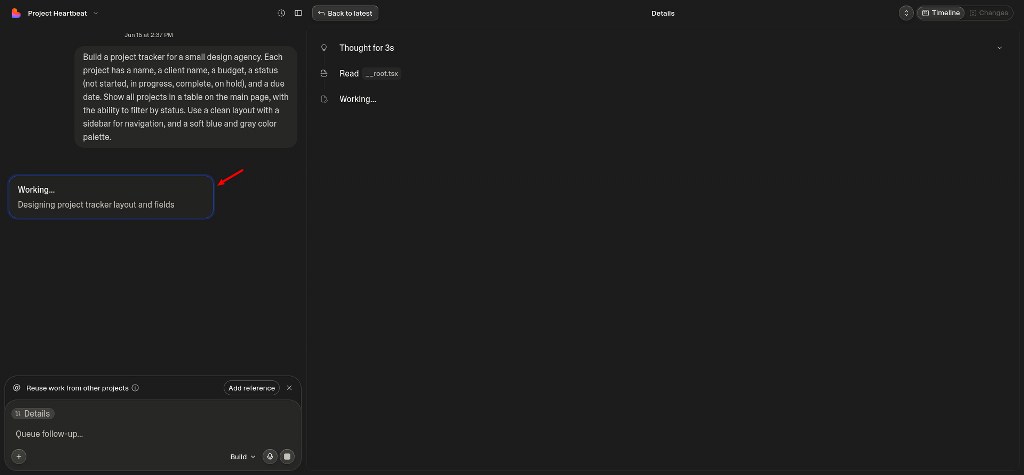Click 'Designing project tracker layout and fields' text
Screen dimensions: 1024x475
96,205
